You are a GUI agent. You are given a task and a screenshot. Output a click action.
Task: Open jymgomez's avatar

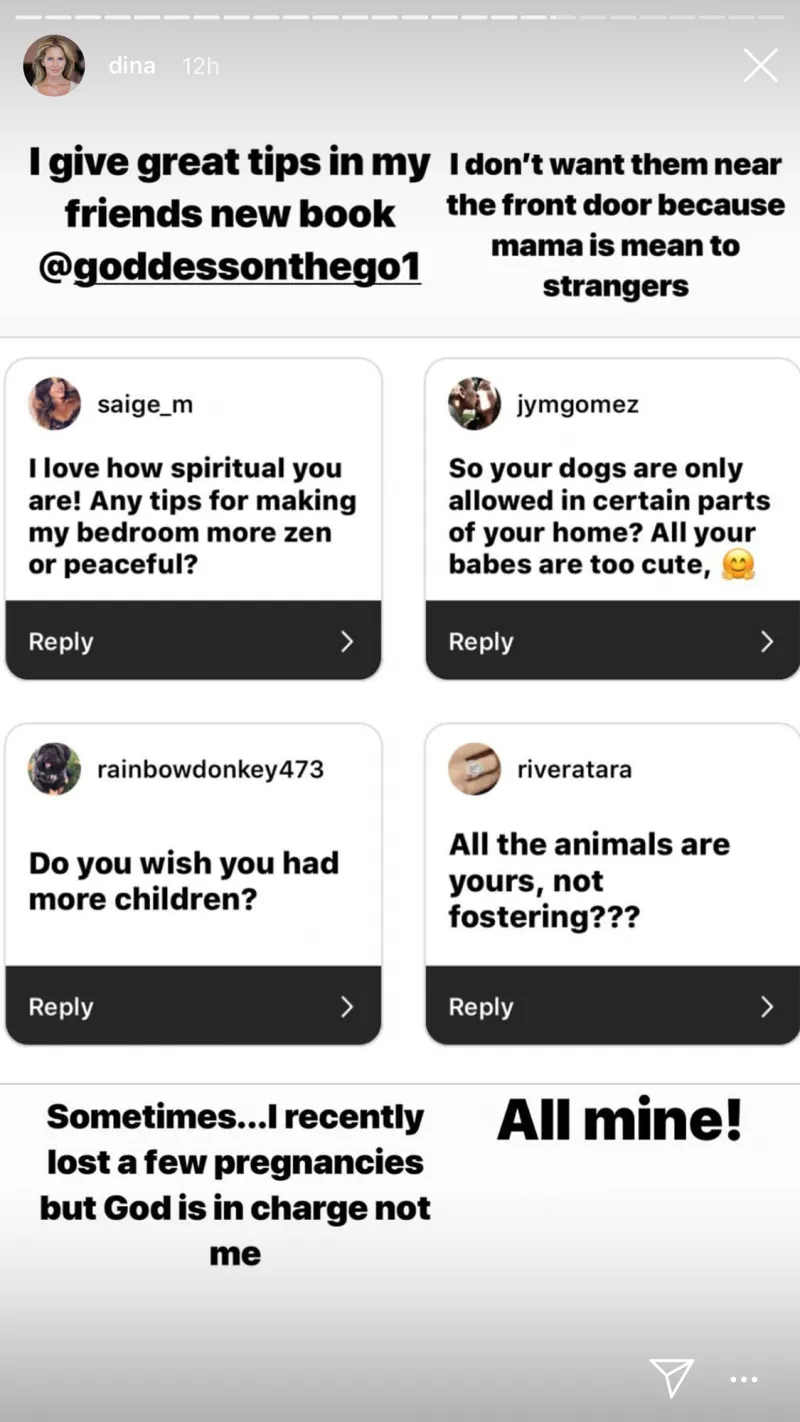point(474,405)
